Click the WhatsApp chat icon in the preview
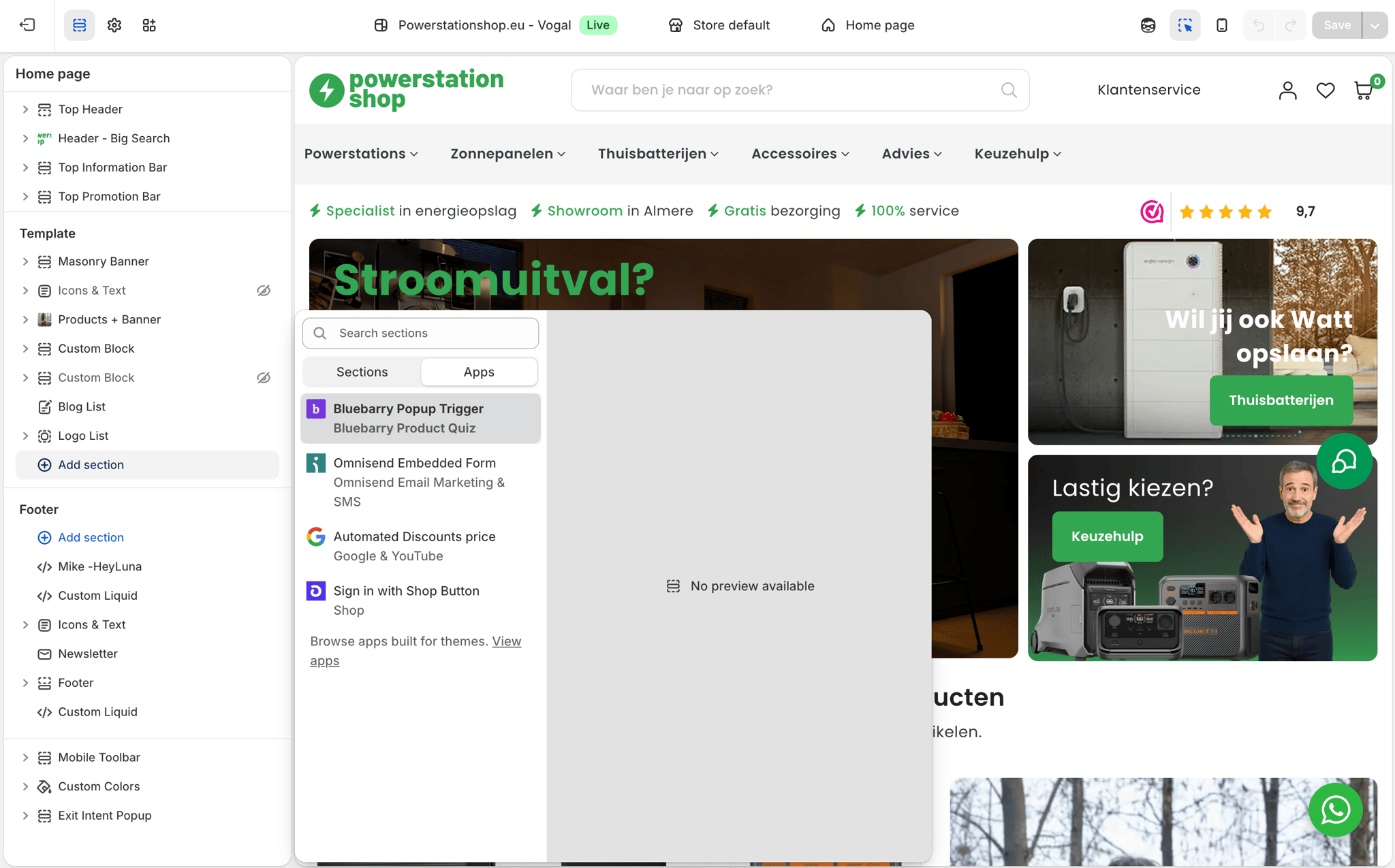Viewport: 1395px width, 868px height. coord(1336,810)
